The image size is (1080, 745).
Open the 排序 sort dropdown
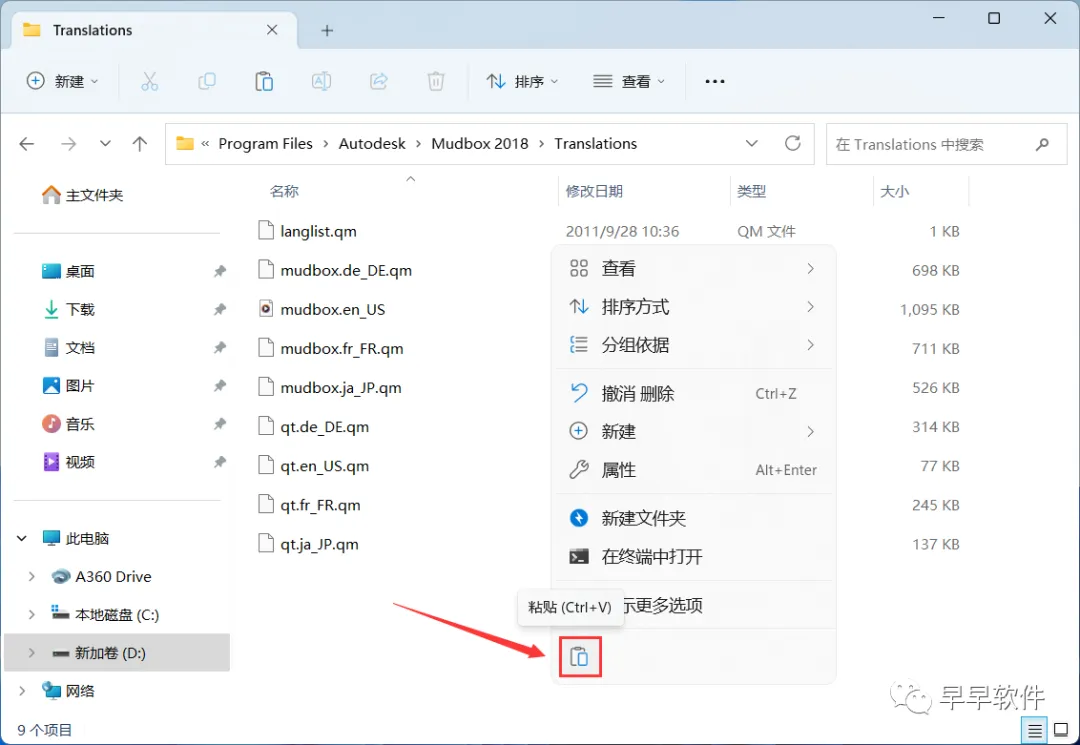point(522,81)
